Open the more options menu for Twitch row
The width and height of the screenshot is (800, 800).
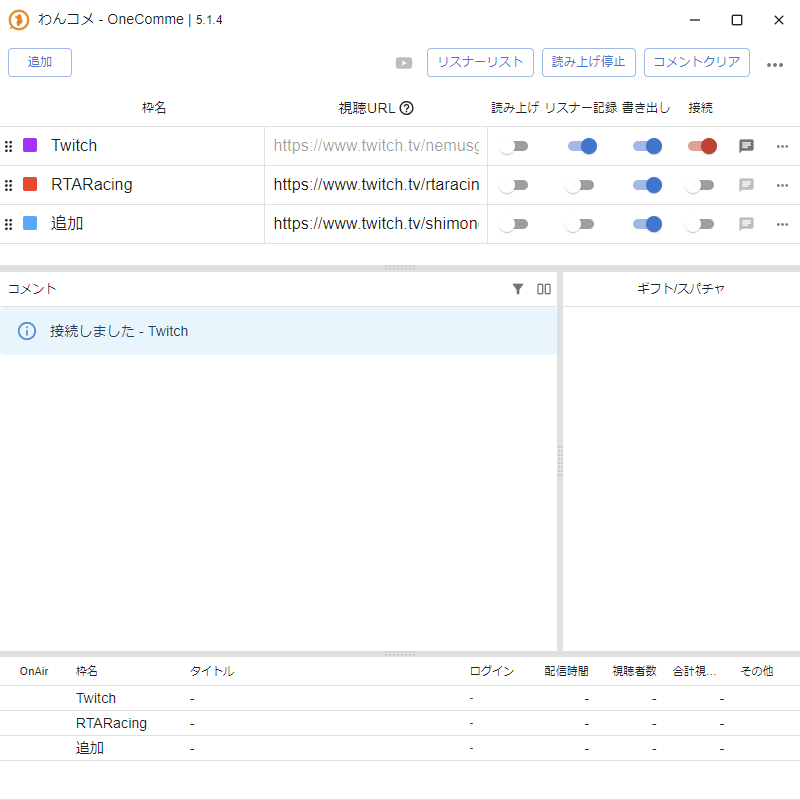coord(782,146)
